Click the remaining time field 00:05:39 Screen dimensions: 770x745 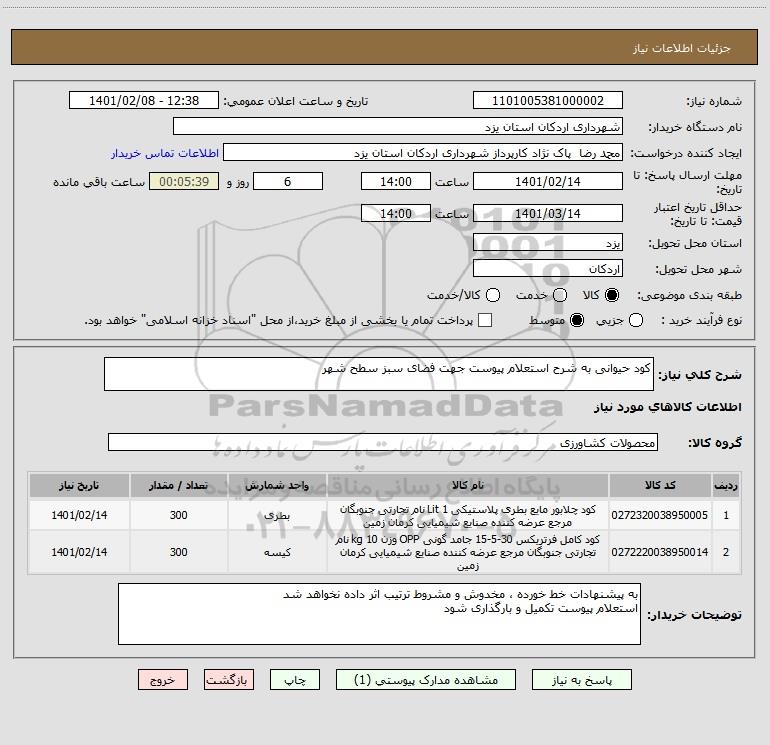(x=184, y=181)
